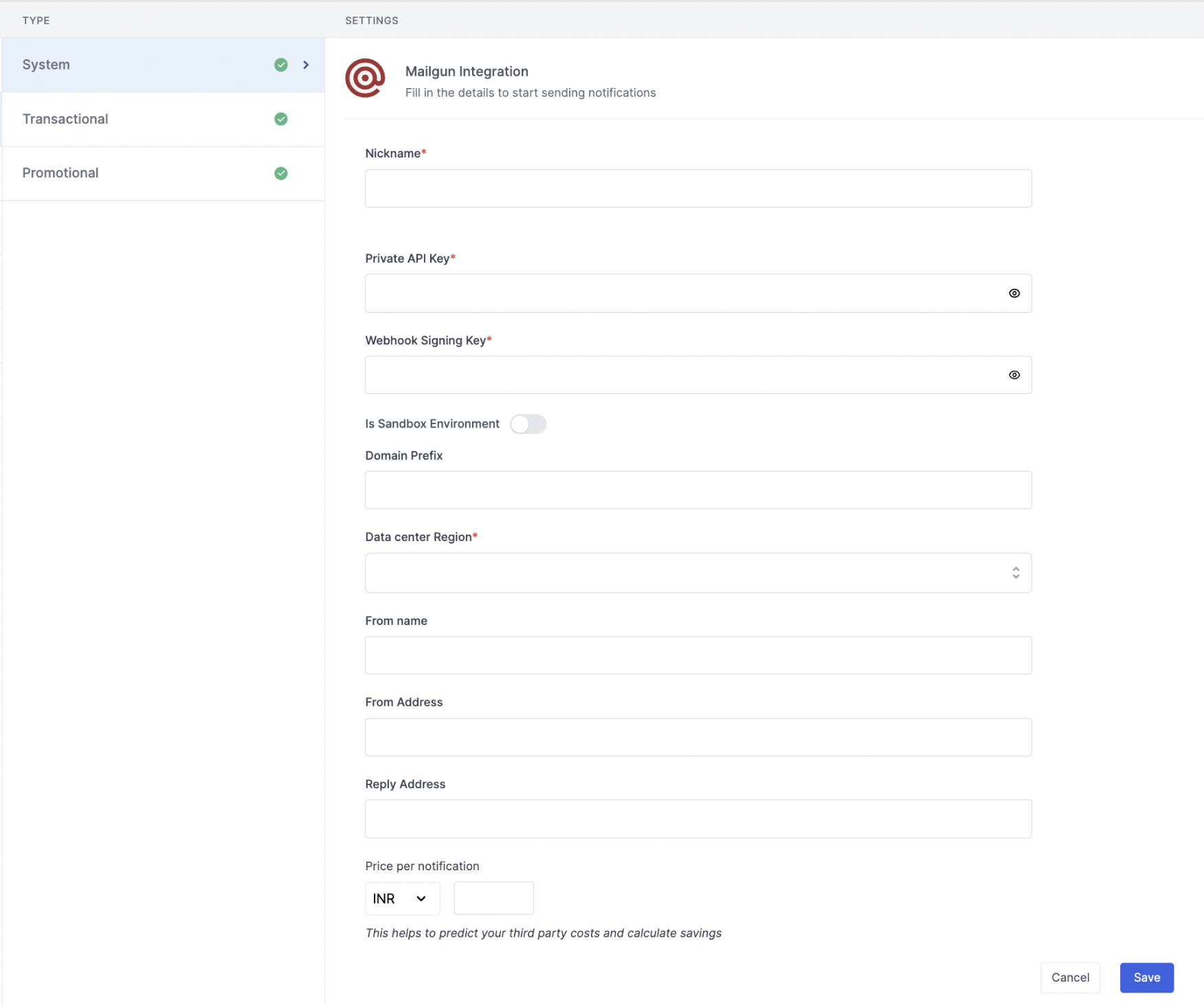Screen dimensions: 1204x1005
Task: Focus the Domain Prefix field
Action: point(698,490)
